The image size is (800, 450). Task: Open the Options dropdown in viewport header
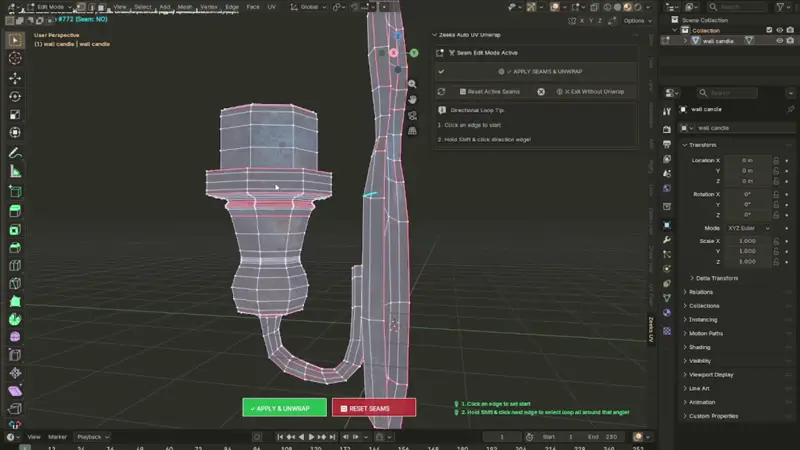click(637, 21)
